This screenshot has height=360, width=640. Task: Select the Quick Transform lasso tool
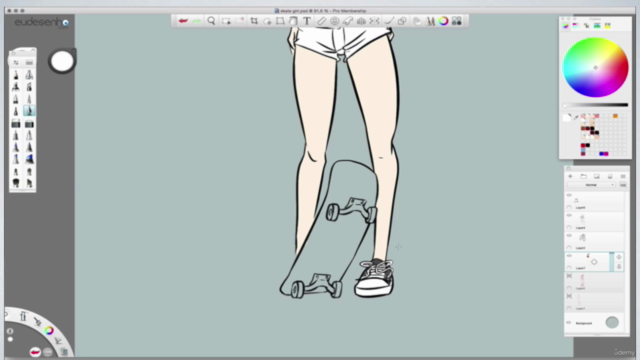coord(267,21)
